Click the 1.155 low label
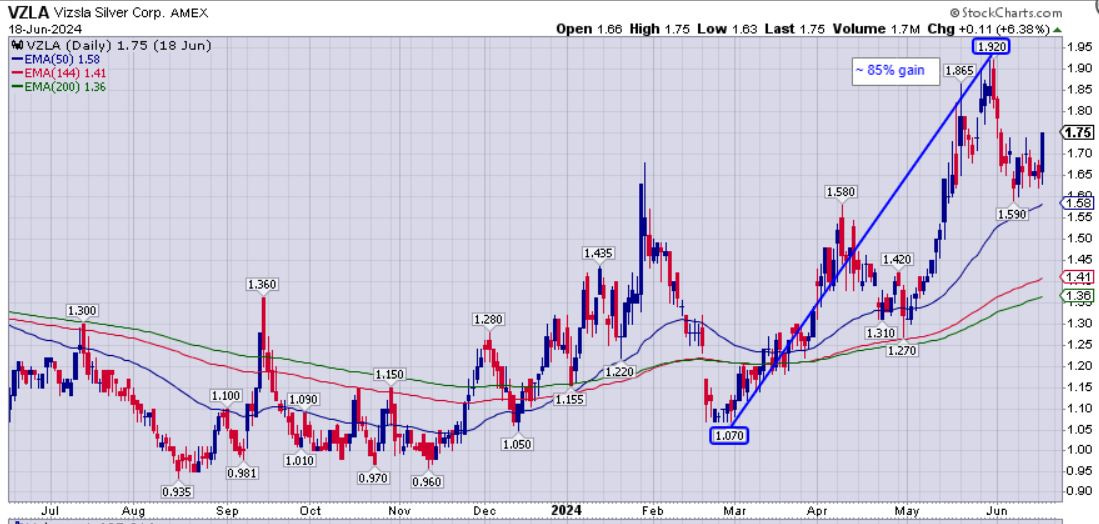The image size is (1099, 524). (569, 399)
